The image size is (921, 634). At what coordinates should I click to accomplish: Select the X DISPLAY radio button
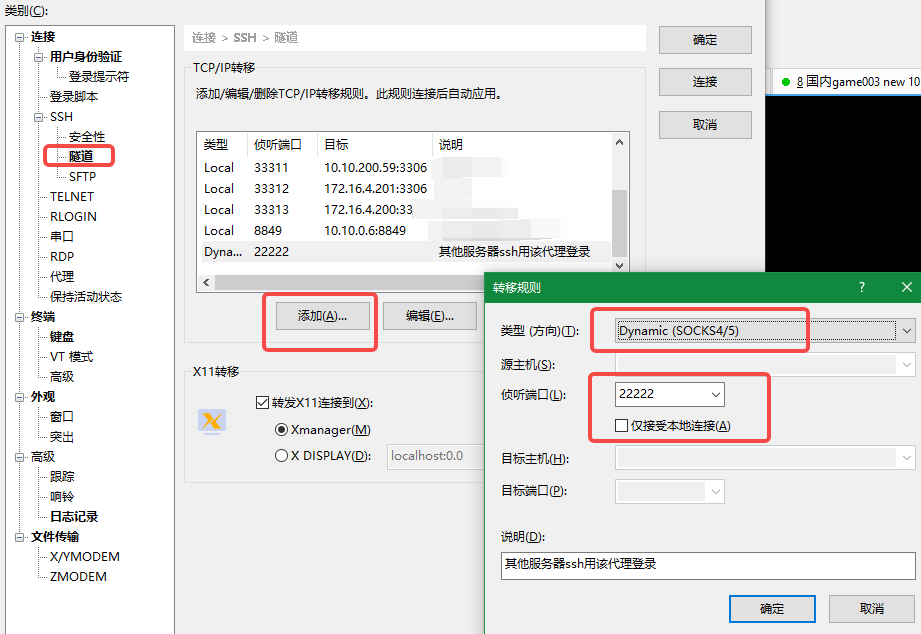tap(282, 456)
